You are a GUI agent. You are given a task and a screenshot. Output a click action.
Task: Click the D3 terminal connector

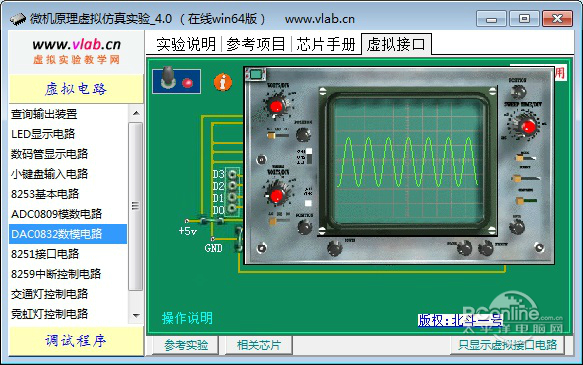[233, 174]
